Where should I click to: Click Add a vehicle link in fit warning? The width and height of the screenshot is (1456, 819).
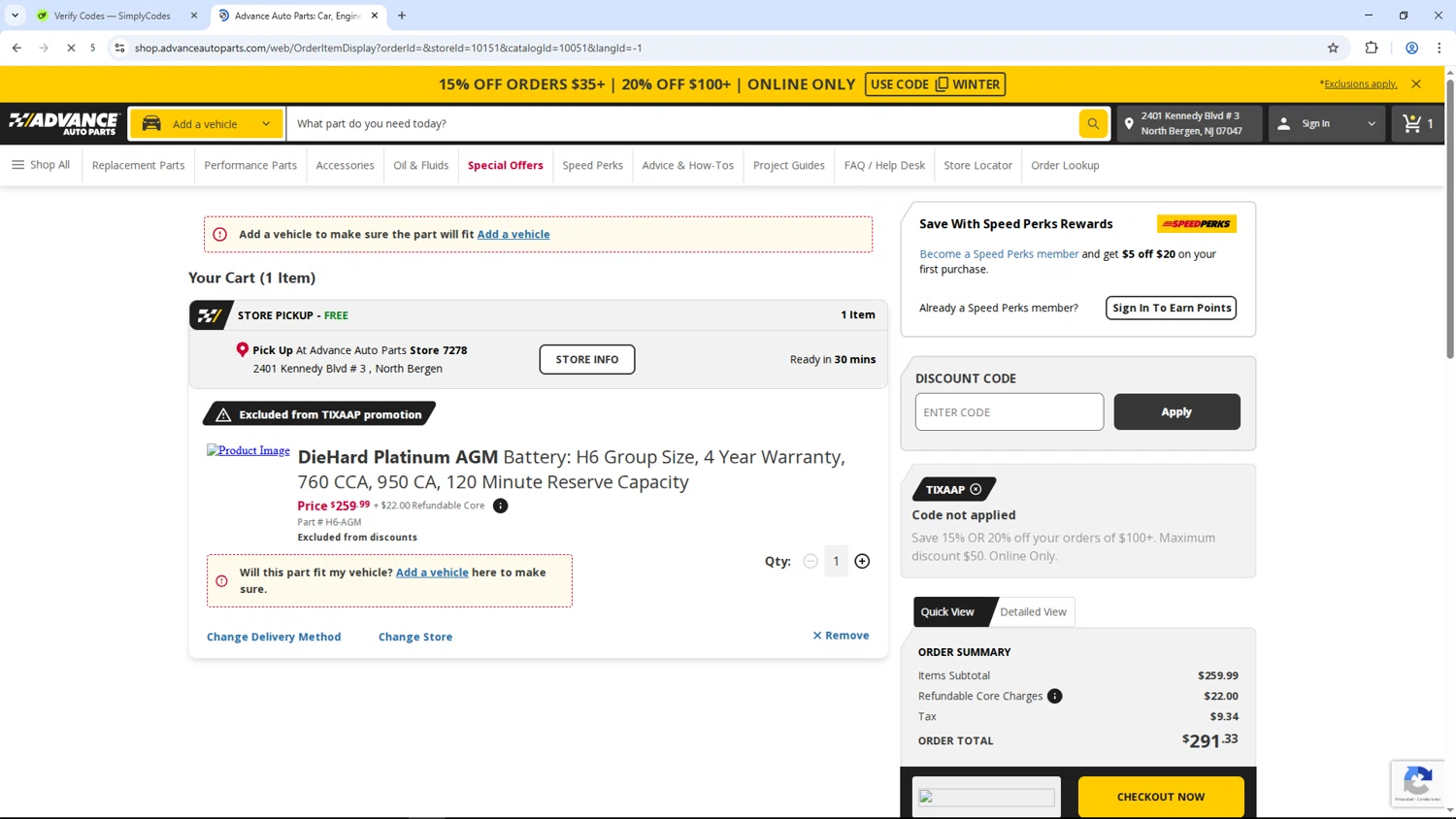coord(432,573)
